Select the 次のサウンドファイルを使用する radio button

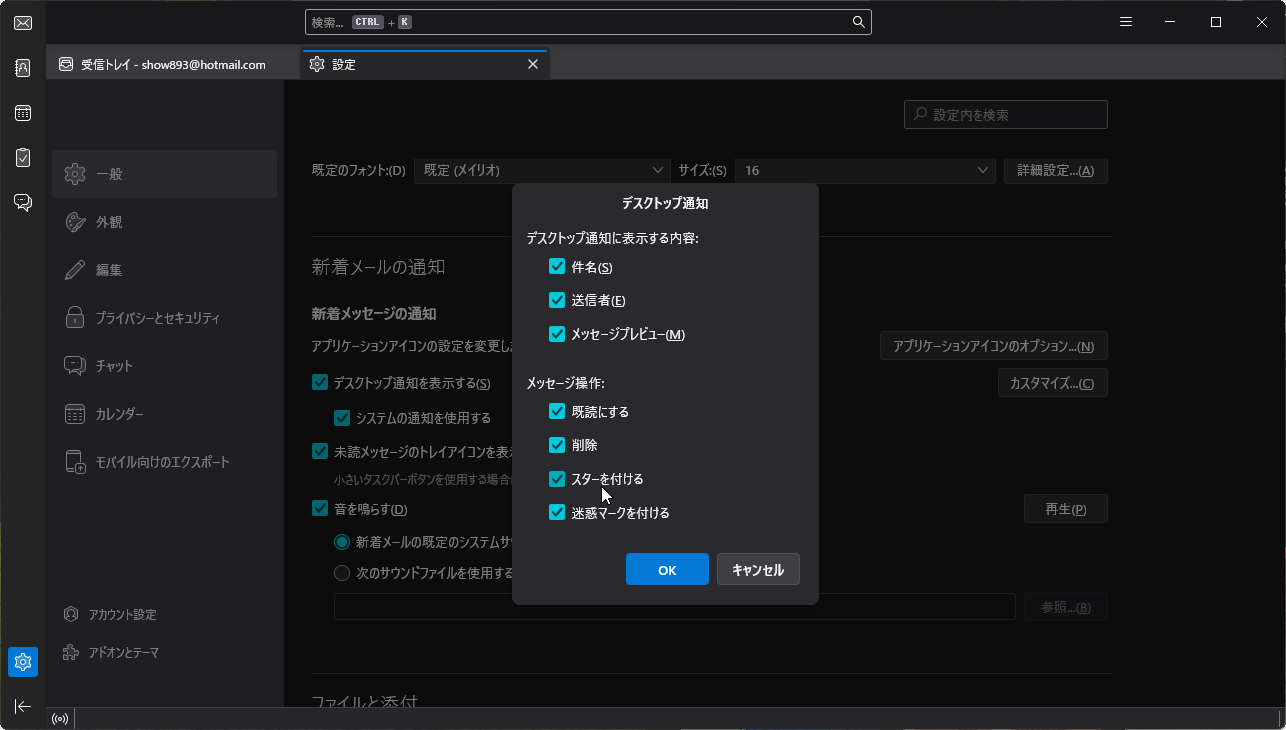pyautogui.click(x=341, y=572)
